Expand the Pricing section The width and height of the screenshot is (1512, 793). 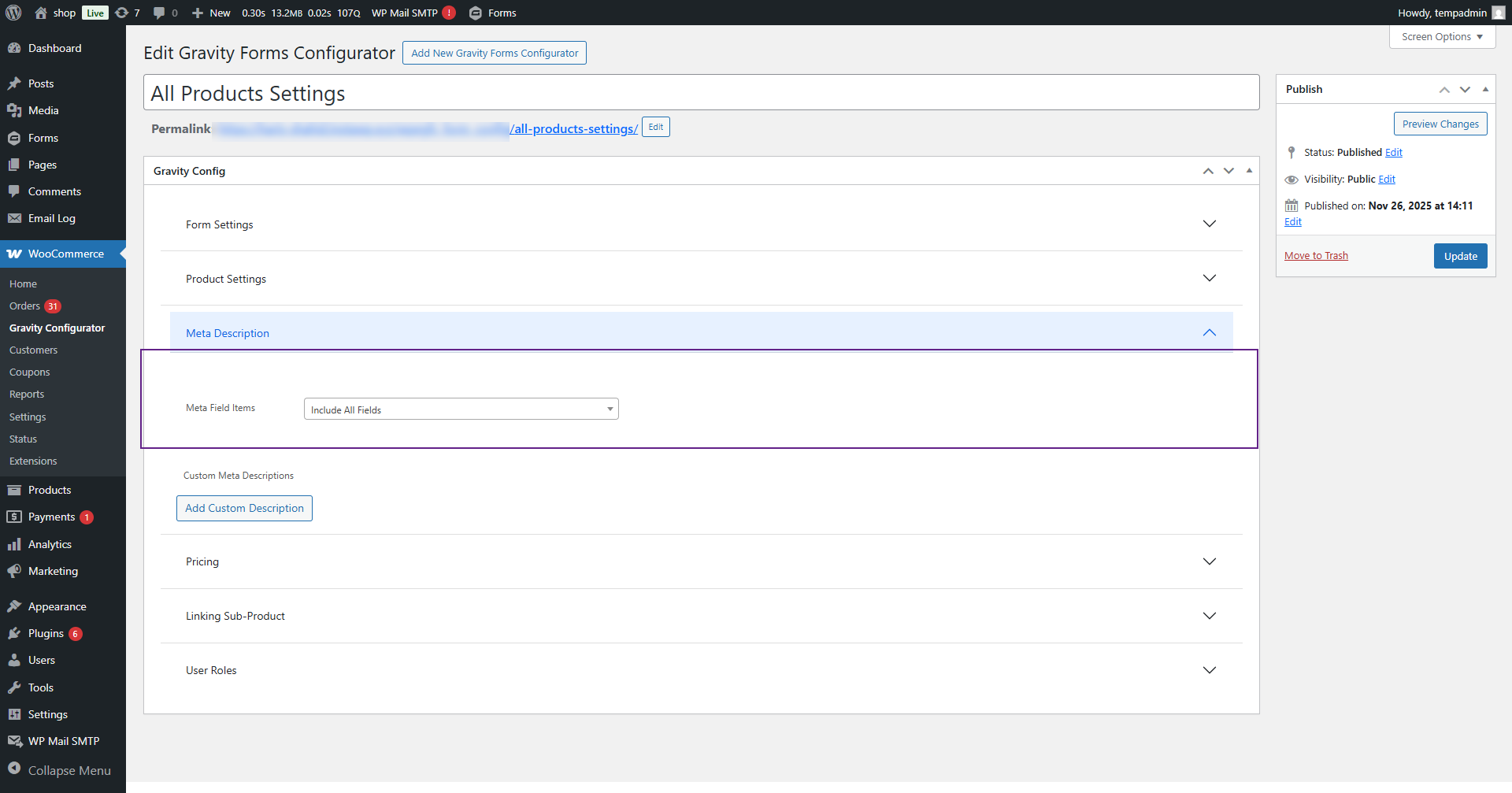click(701, 561)
